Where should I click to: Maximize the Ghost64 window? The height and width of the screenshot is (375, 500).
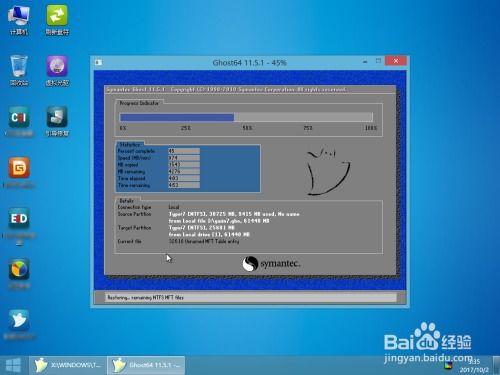pyautogui.click(x=378, y=61)
